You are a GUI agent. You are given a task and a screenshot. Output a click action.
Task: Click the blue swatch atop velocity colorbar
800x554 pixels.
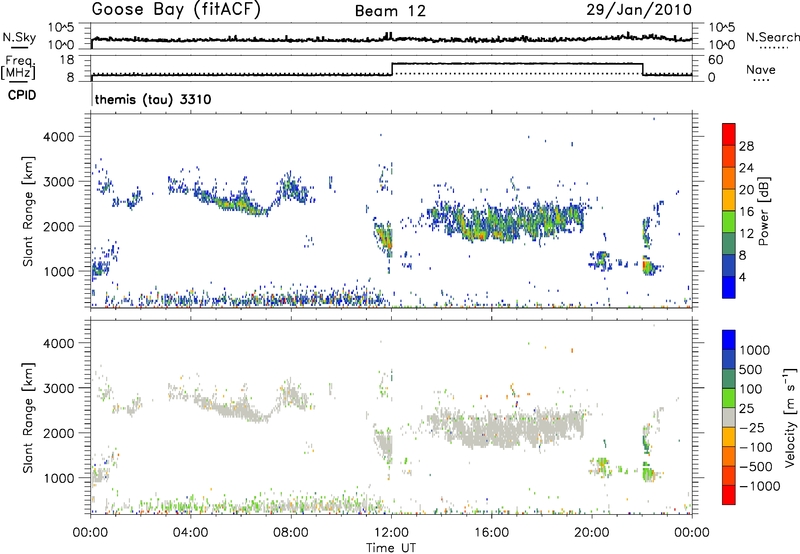(x=729, y=340)
